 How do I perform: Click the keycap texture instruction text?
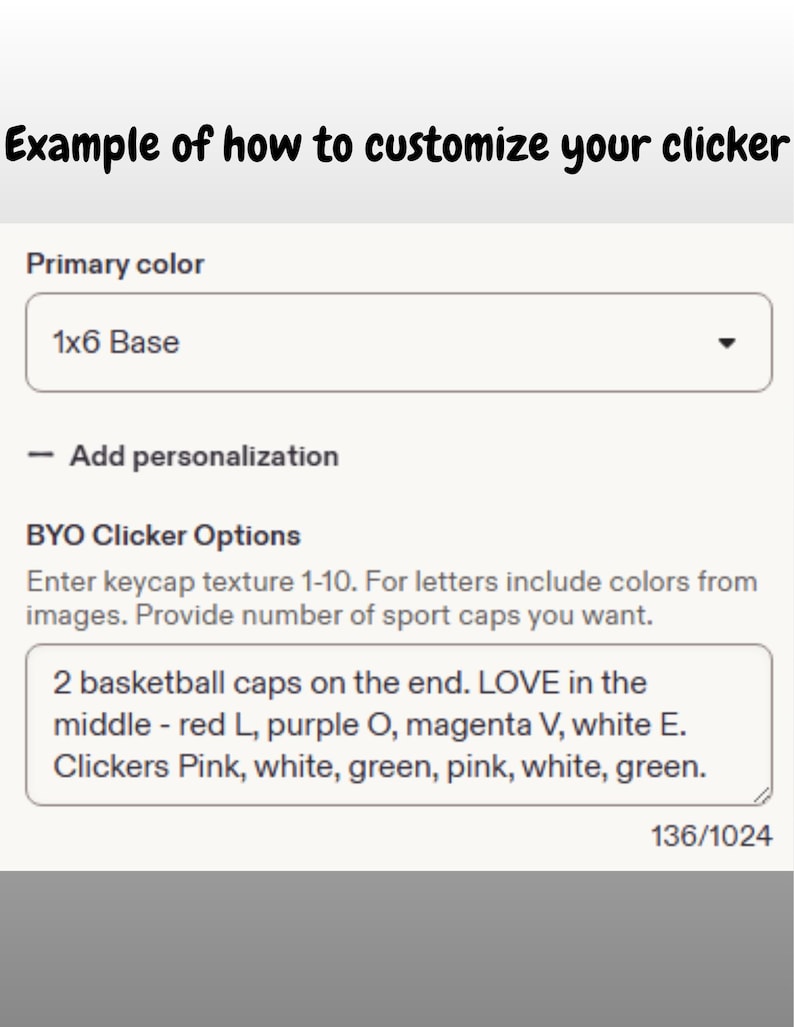[x=392, y=599]
